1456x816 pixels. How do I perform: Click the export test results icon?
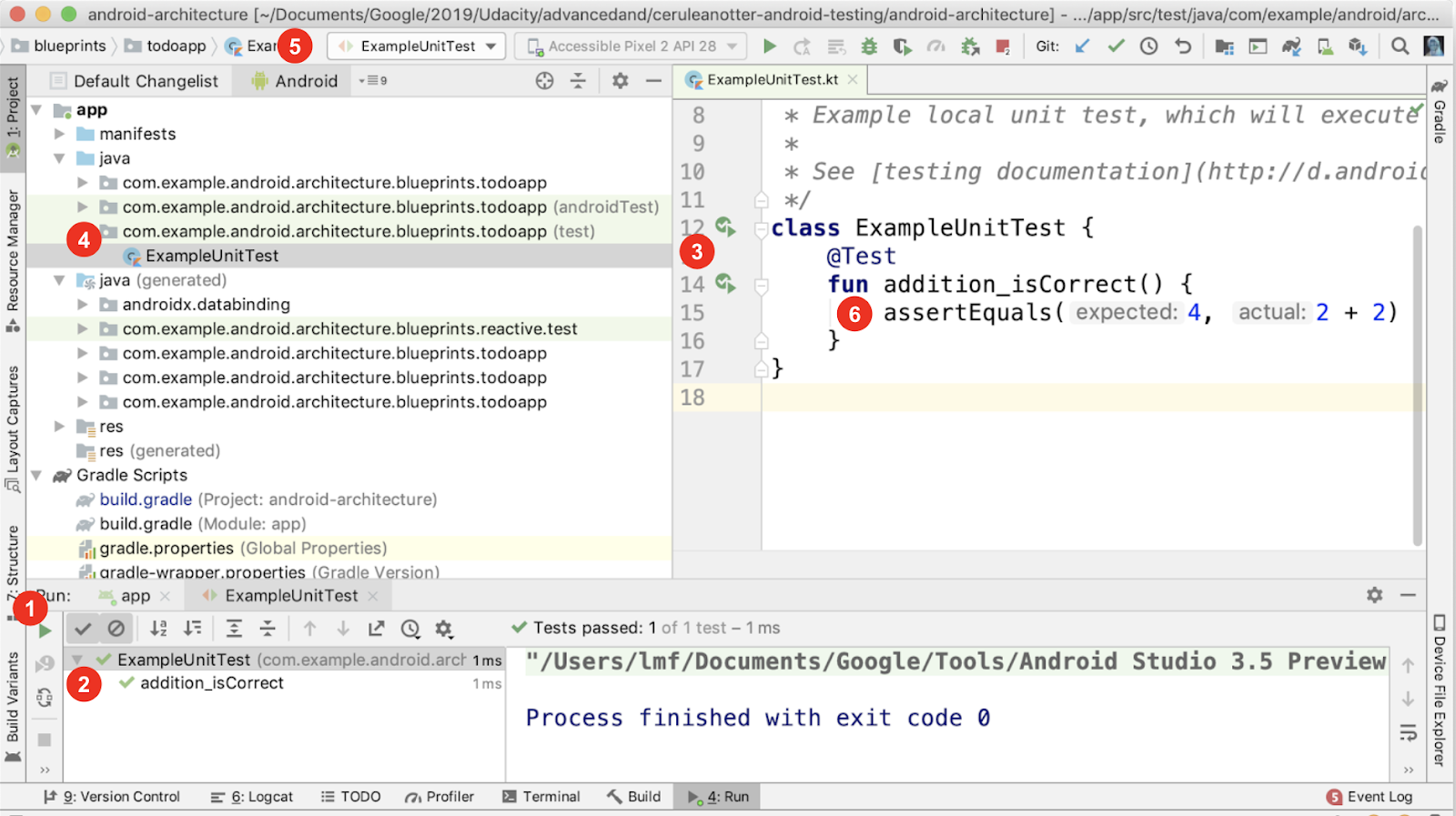376,629
